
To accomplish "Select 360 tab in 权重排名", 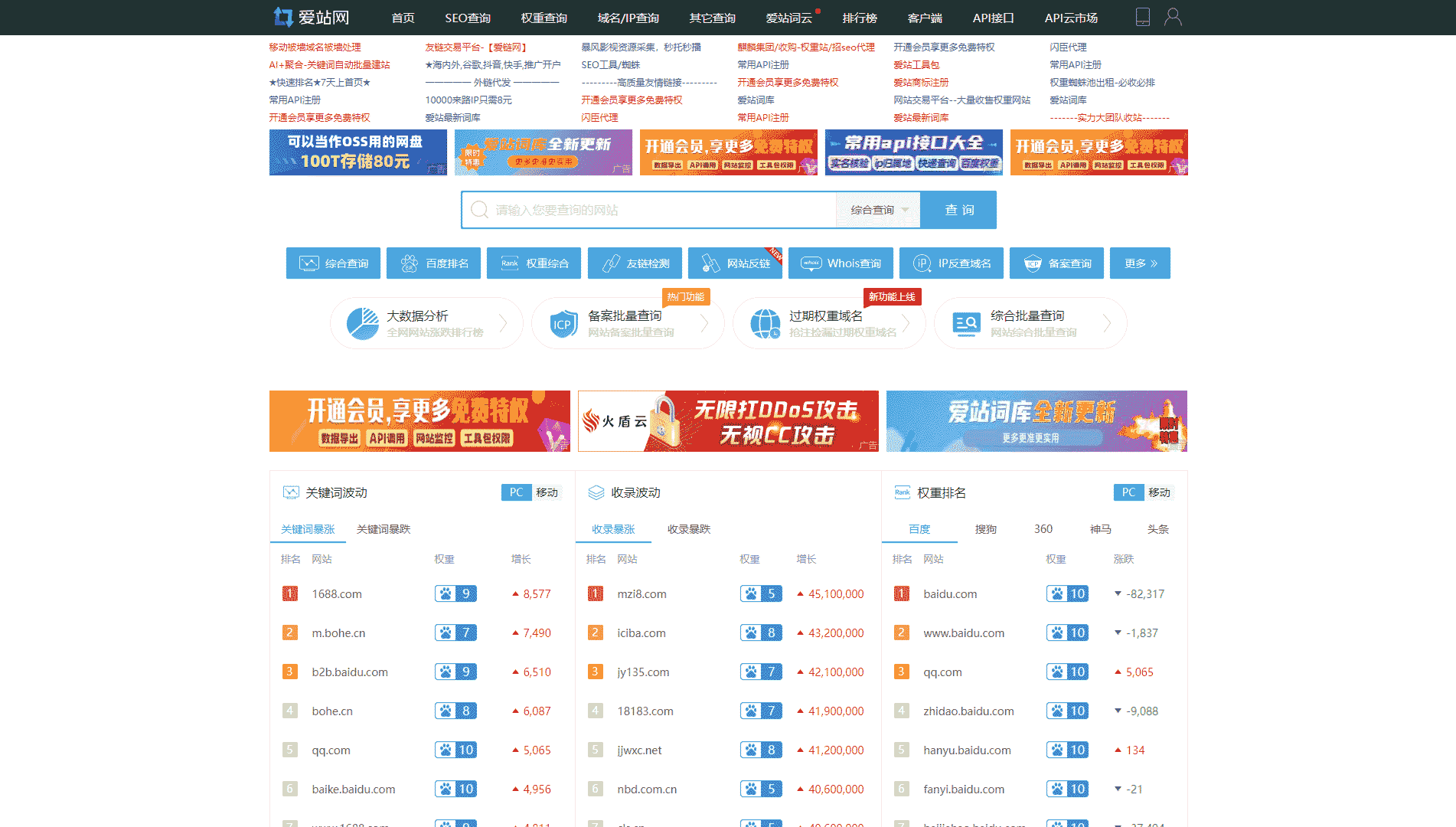I will tap(1043, 529).
